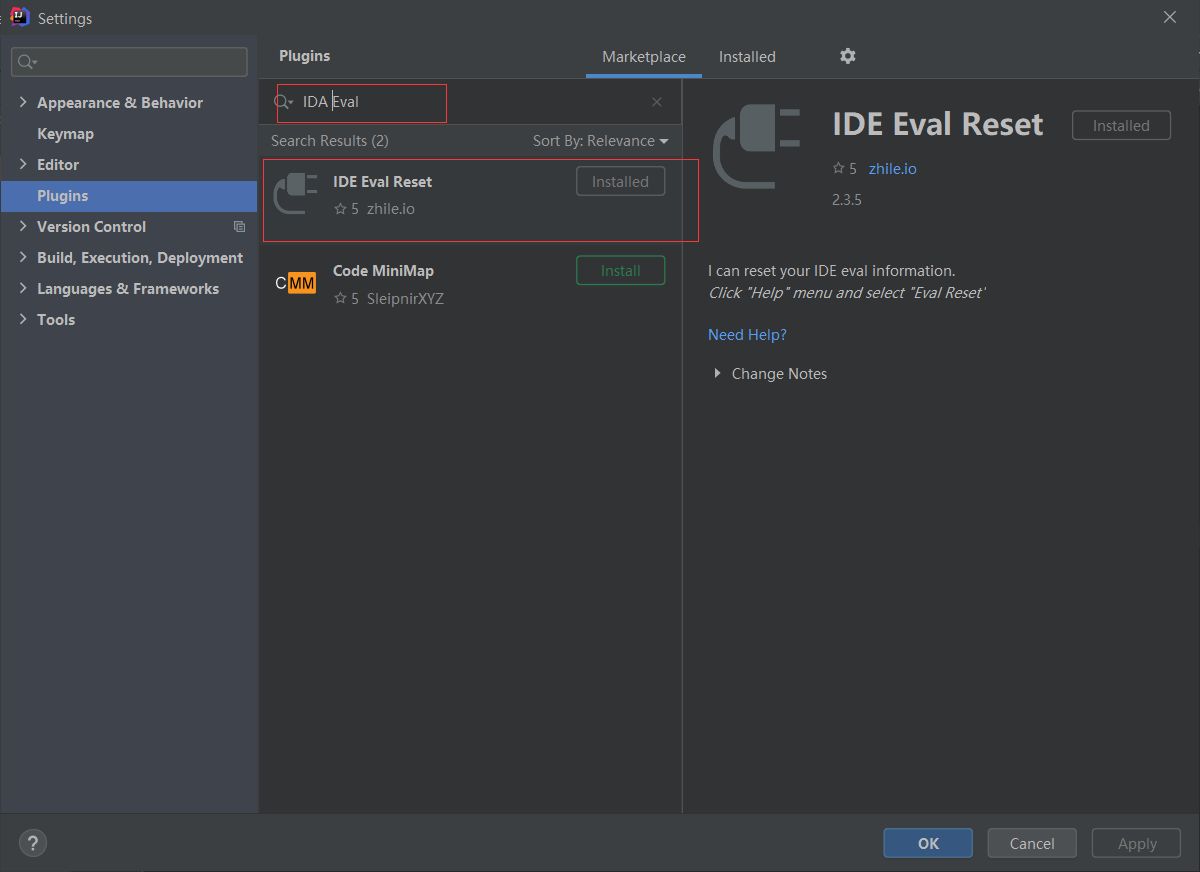Expand Languages & Frameworks node

coord(23,288)
